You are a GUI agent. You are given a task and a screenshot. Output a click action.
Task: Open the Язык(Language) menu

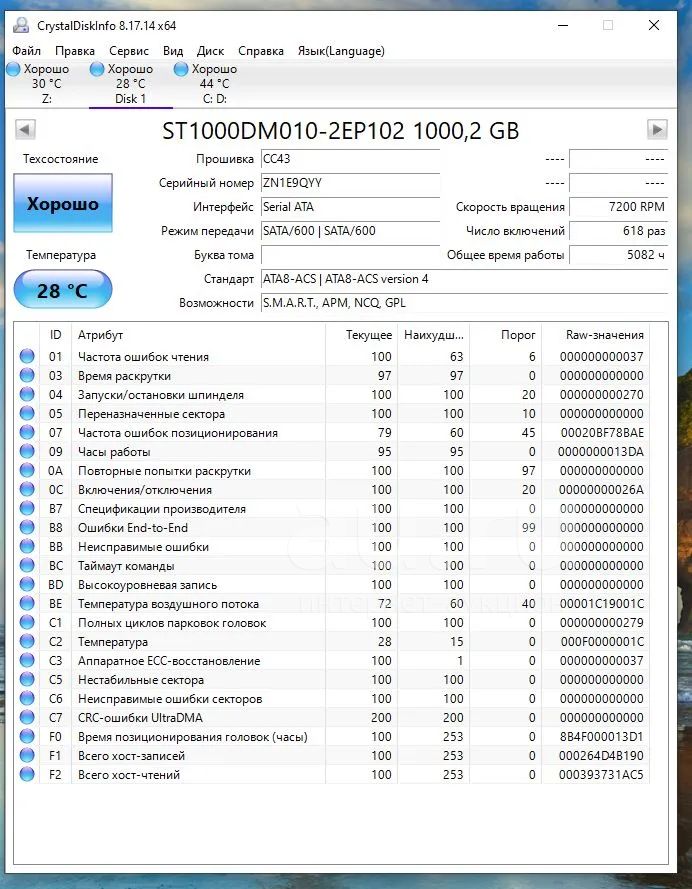[x=341, y=51]
